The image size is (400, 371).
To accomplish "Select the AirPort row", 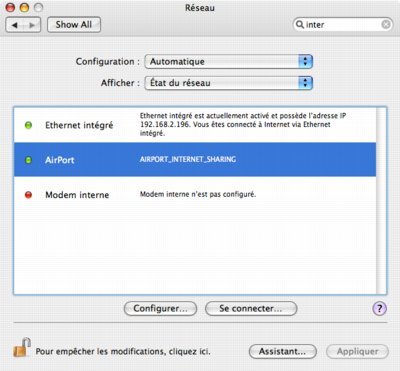I will (x=195, y=160).
